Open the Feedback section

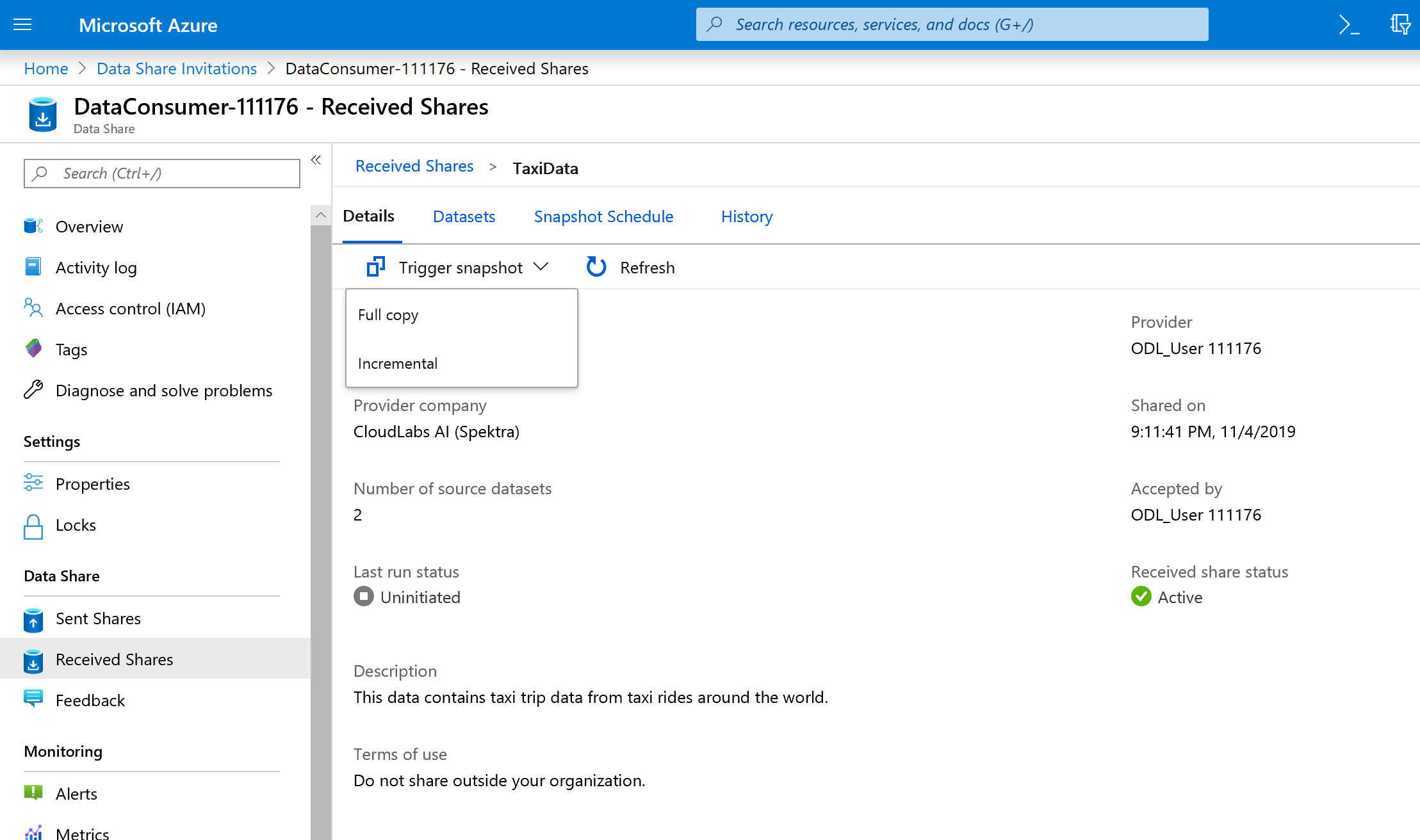point(90,700)
